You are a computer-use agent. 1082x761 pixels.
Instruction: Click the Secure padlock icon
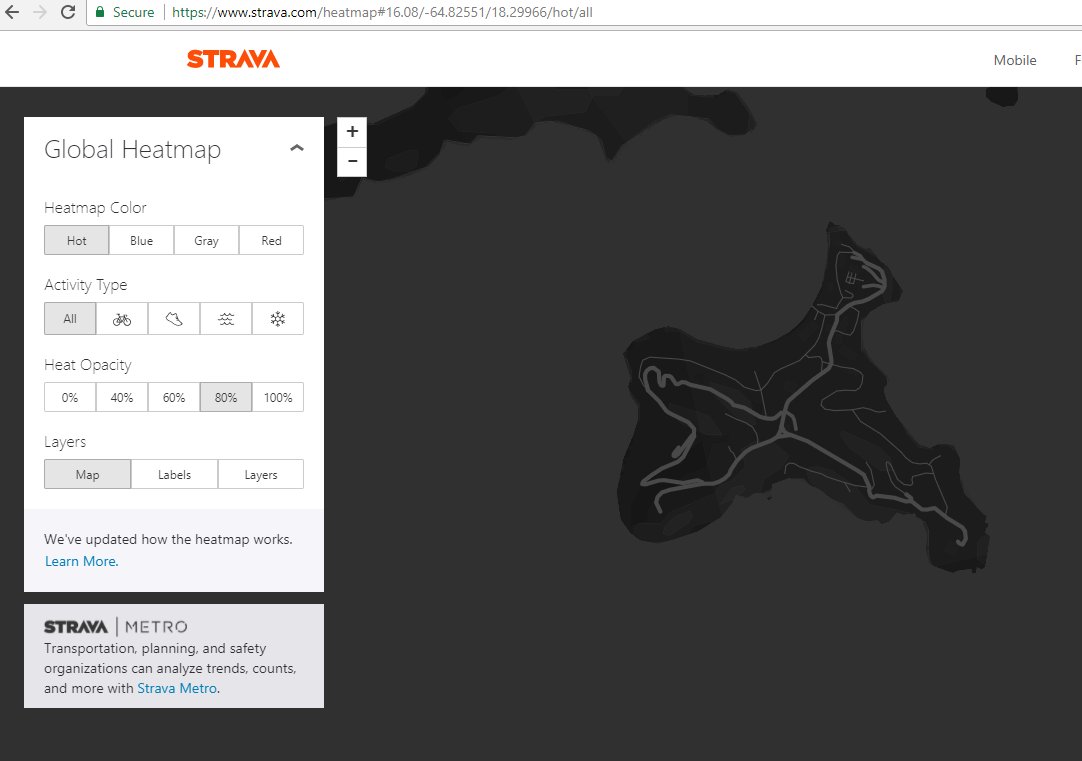(x=100, y=12)
